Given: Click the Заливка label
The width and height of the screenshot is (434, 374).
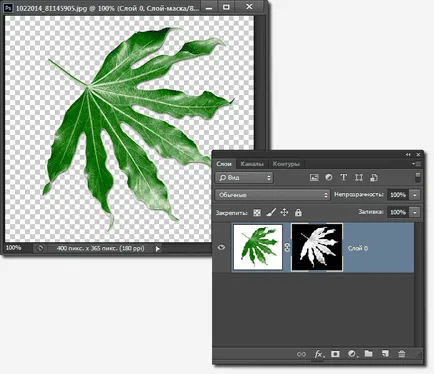Looking at the screenshot, I should tap(371, 212).
